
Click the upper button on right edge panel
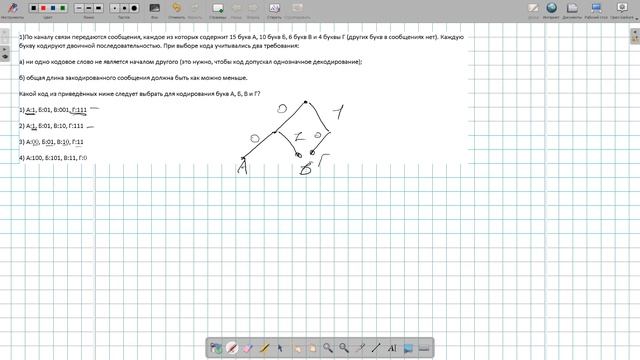point(635,32)
